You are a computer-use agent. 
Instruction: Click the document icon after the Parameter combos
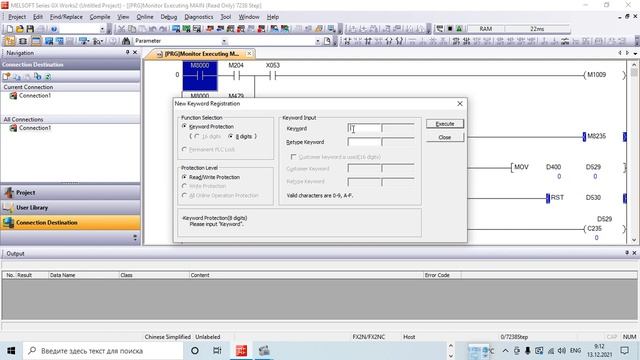(x=327, y=41)
